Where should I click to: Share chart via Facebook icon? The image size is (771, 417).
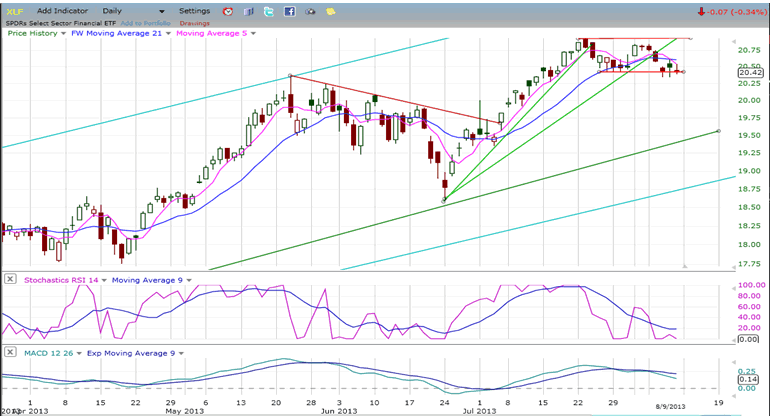pos(290,11)
